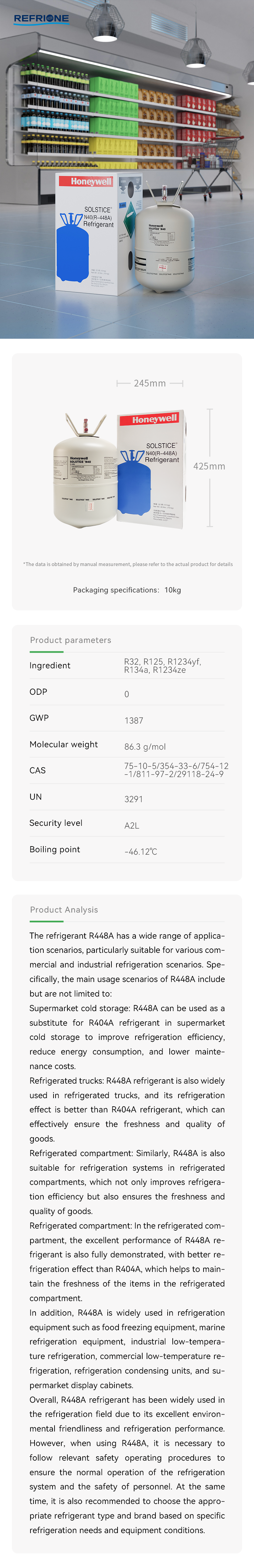The height and width of the screenshot is (1568, 254).
Task: Click the GWP value 1387
Action: [134, 721]
